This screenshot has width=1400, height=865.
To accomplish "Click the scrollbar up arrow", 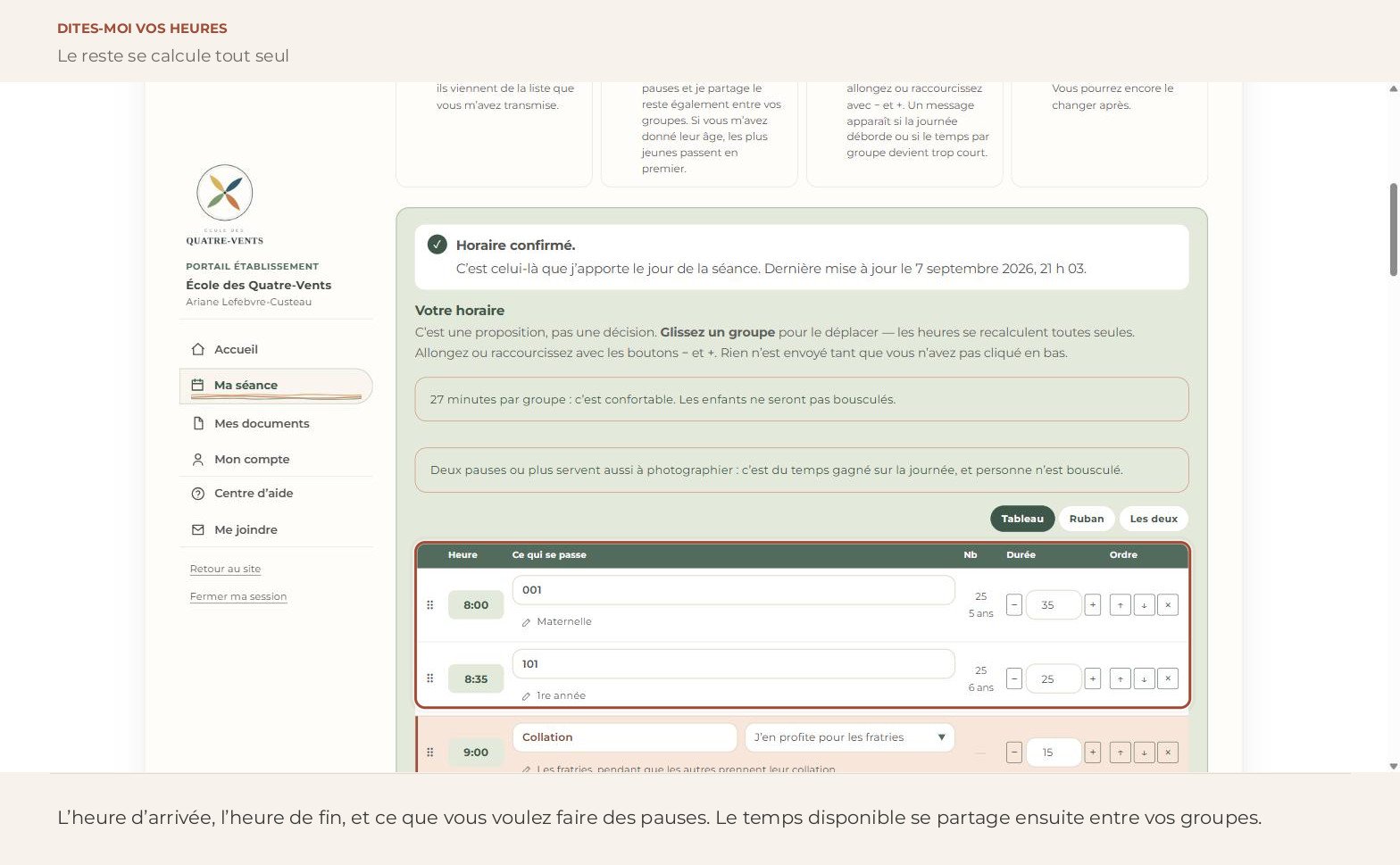I will click(1393, 88).
